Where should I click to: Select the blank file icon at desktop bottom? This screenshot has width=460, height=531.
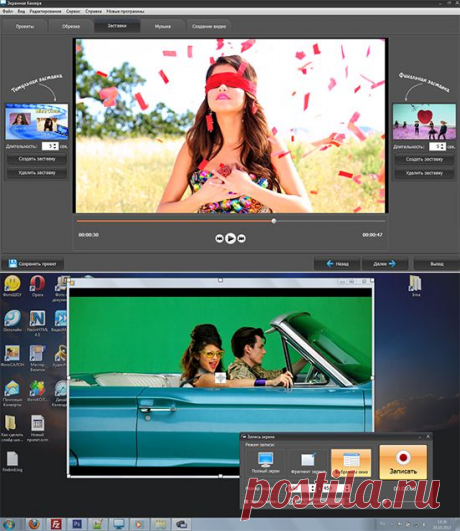[12, 462]
